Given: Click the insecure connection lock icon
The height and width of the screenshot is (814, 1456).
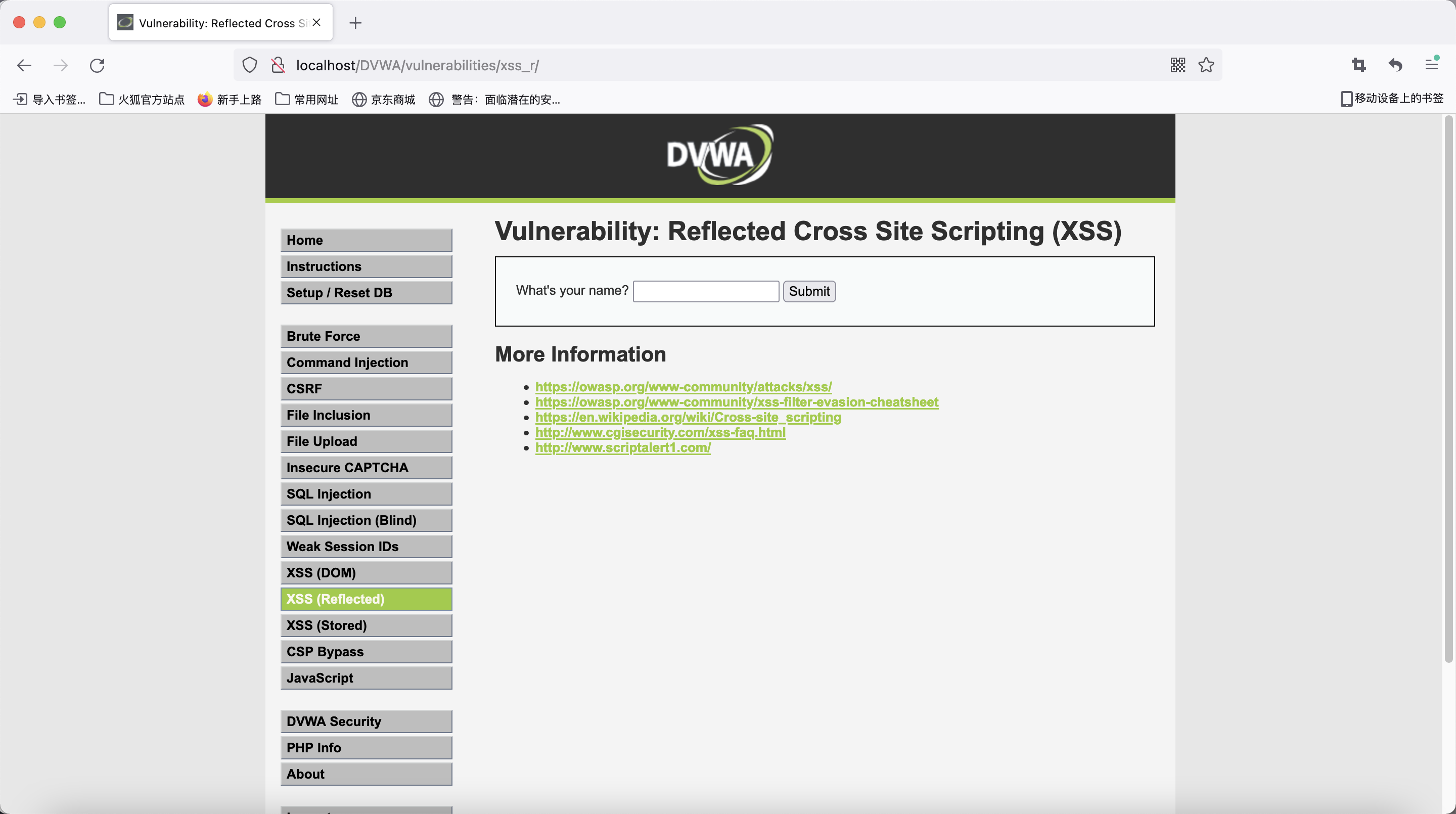Looking at the screenshot, I should pos(278,64).
